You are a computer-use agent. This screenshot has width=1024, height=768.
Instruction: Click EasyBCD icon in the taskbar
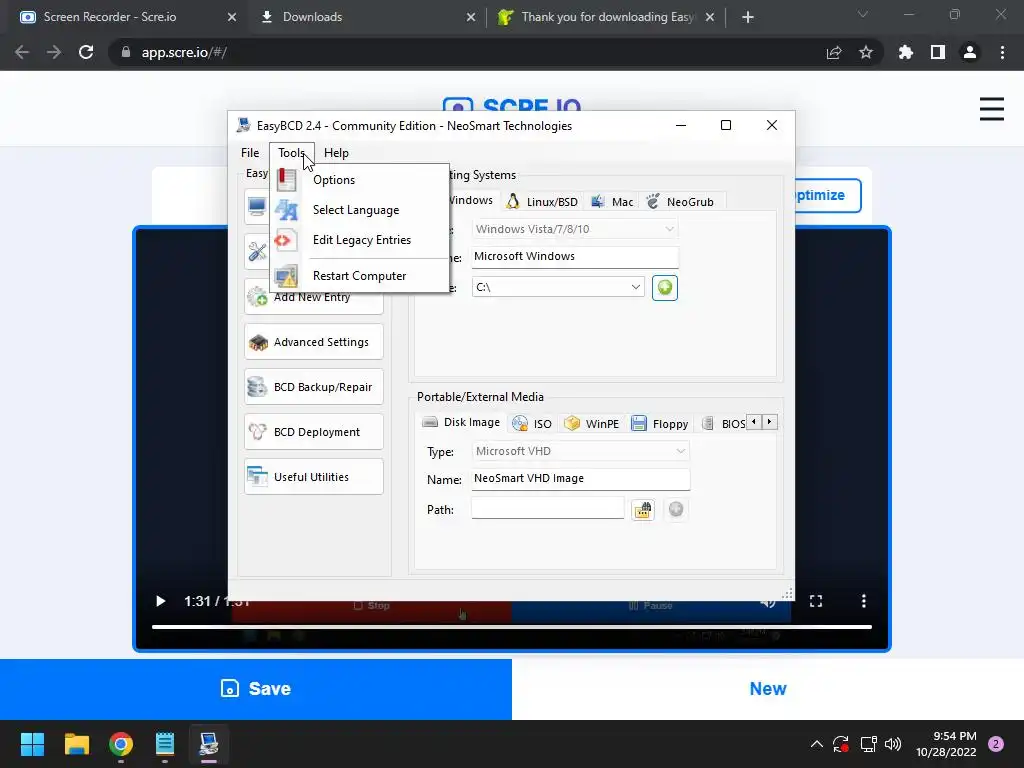click(x=209, y=744)
